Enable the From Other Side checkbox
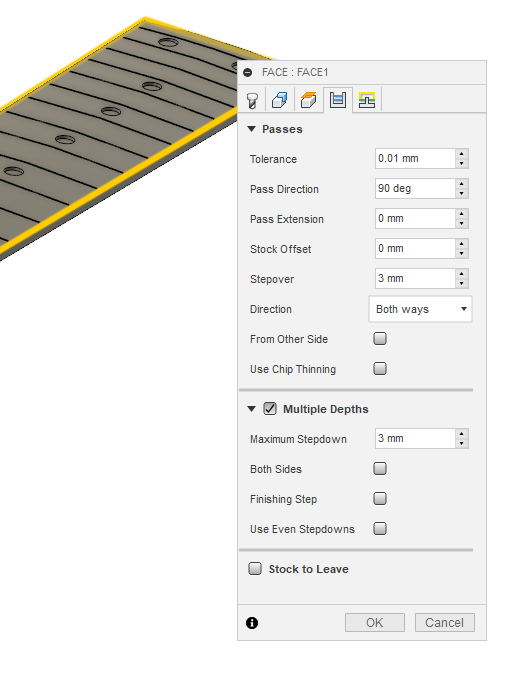The width and height of the screenshot is (528, 689). [380, 338]
